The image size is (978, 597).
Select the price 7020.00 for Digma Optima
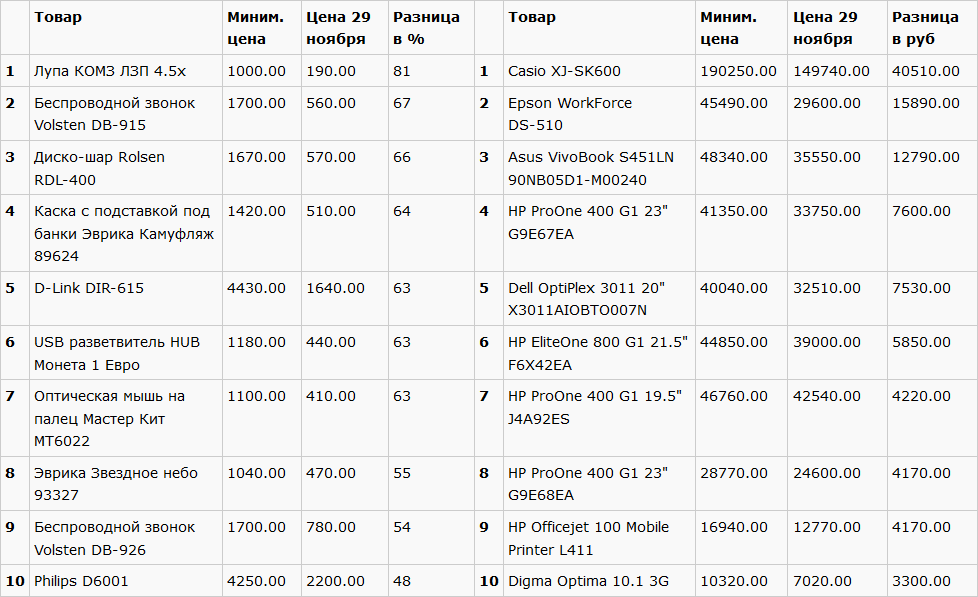[x=822, y=581]
